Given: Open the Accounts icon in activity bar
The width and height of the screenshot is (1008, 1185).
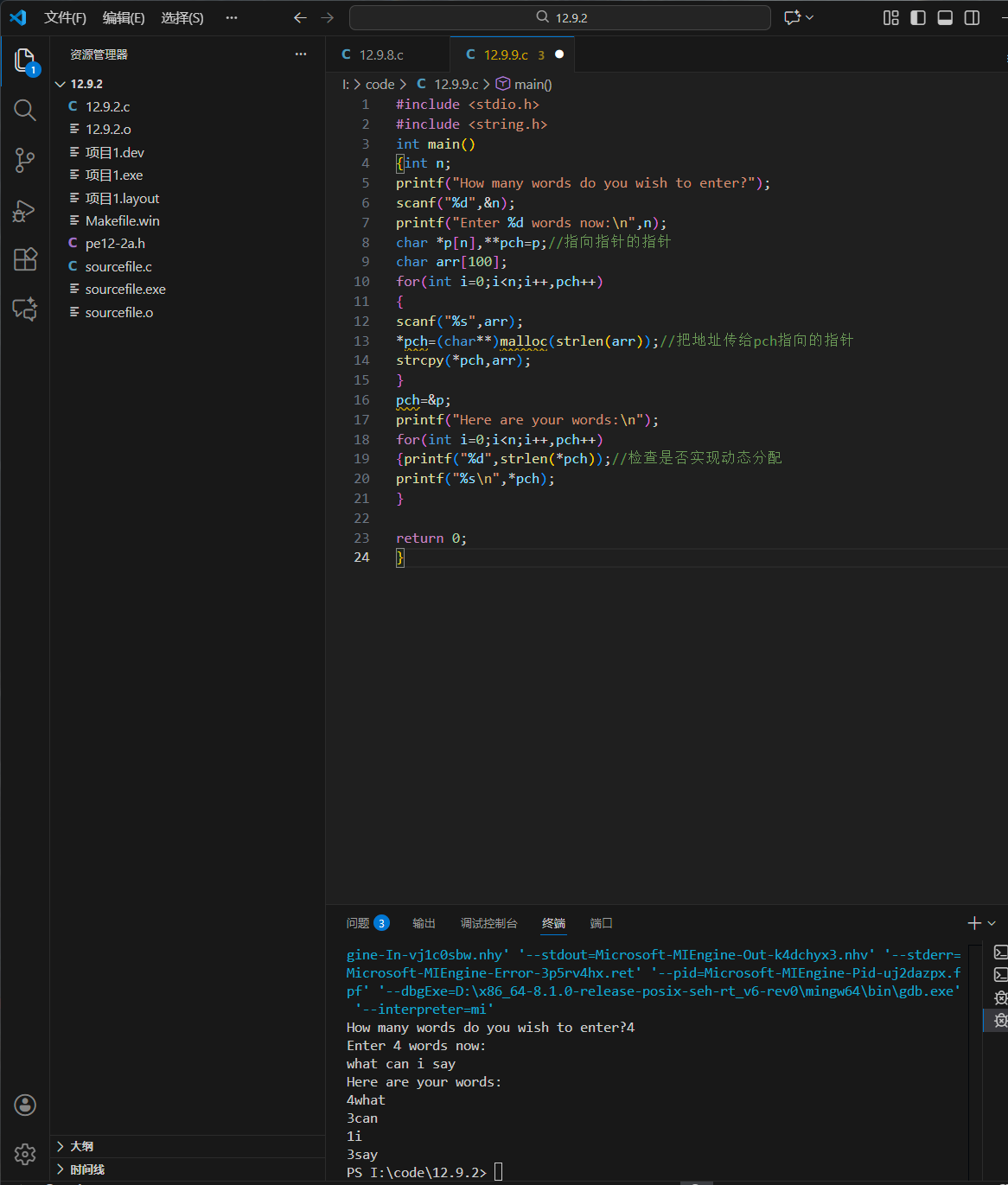Looking at the screenshot, I should [x=25, y=1105].
